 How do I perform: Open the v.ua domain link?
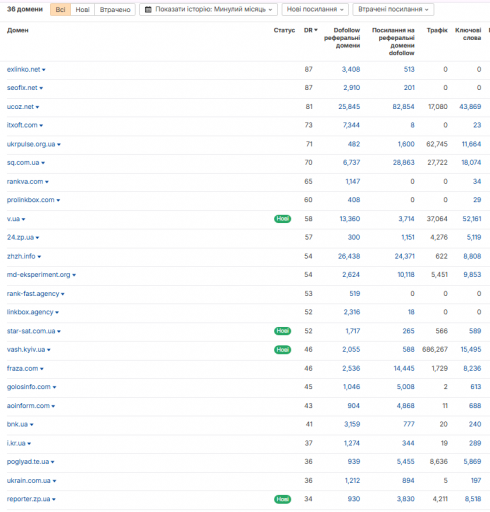tap(13, 219)
